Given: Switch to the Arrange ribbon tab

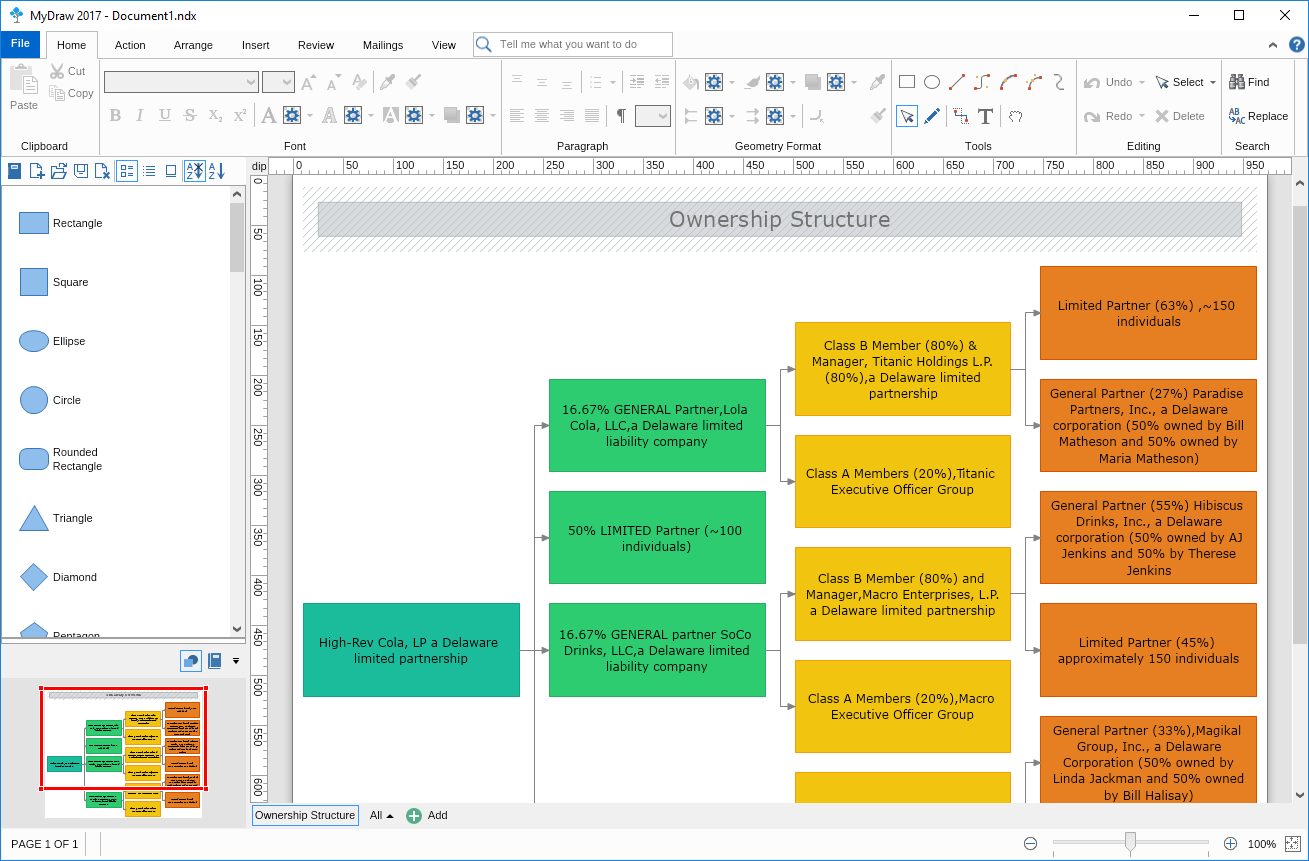Looking at the screenshot, I should [x=193, y=45].
